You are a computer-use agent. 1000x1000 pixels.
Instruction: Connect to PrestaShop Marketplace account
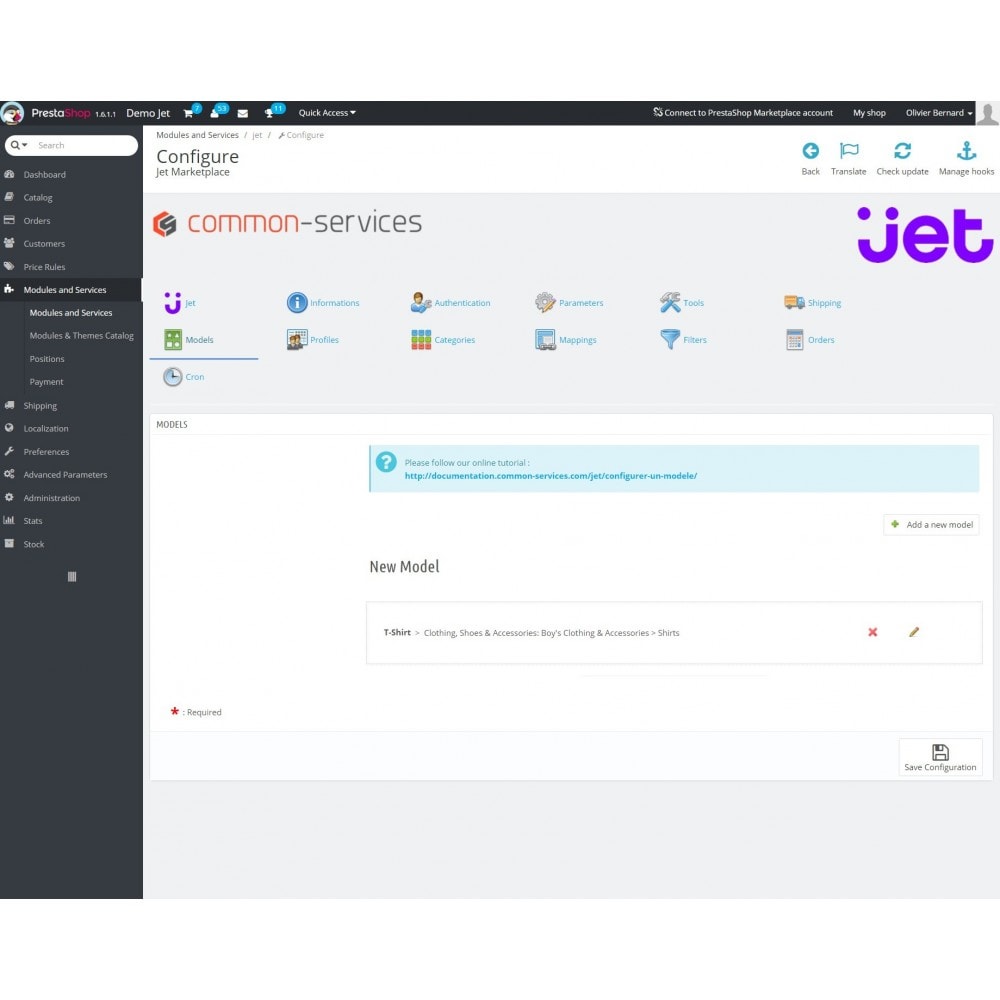tap(743, 113)
